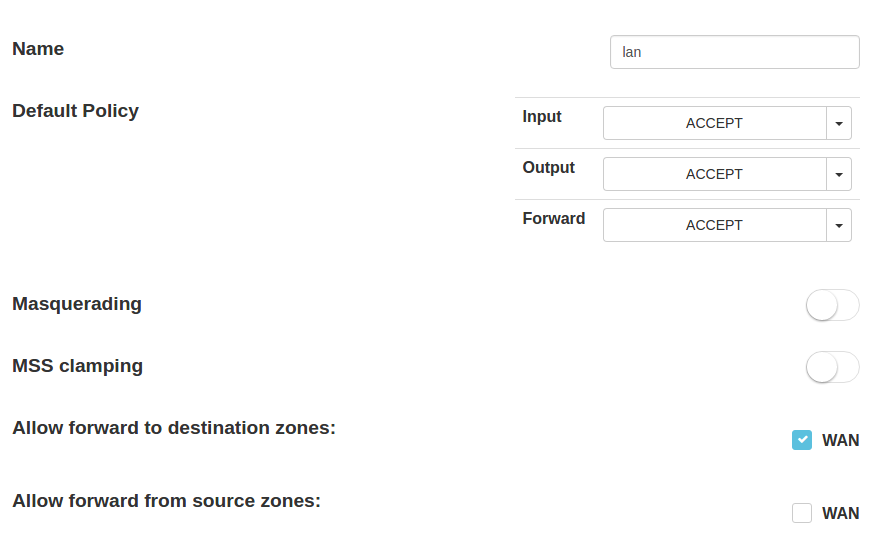Click the Name field label
875x541 pixels.
point(38,49)
